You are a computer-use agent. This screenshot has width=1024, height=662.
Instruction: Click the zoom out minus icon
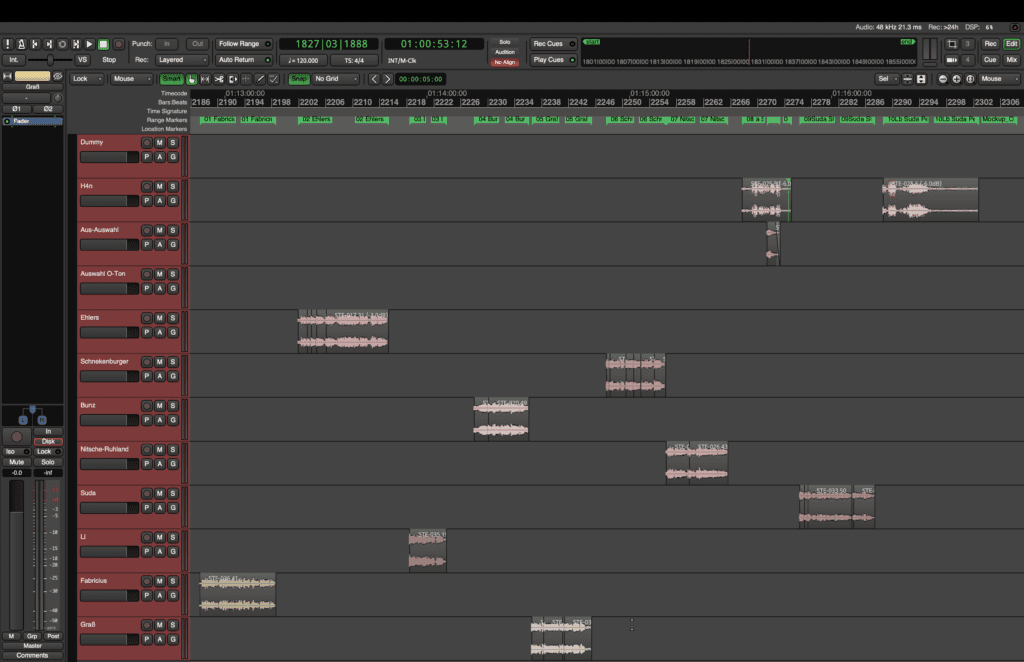pos(942,79)
